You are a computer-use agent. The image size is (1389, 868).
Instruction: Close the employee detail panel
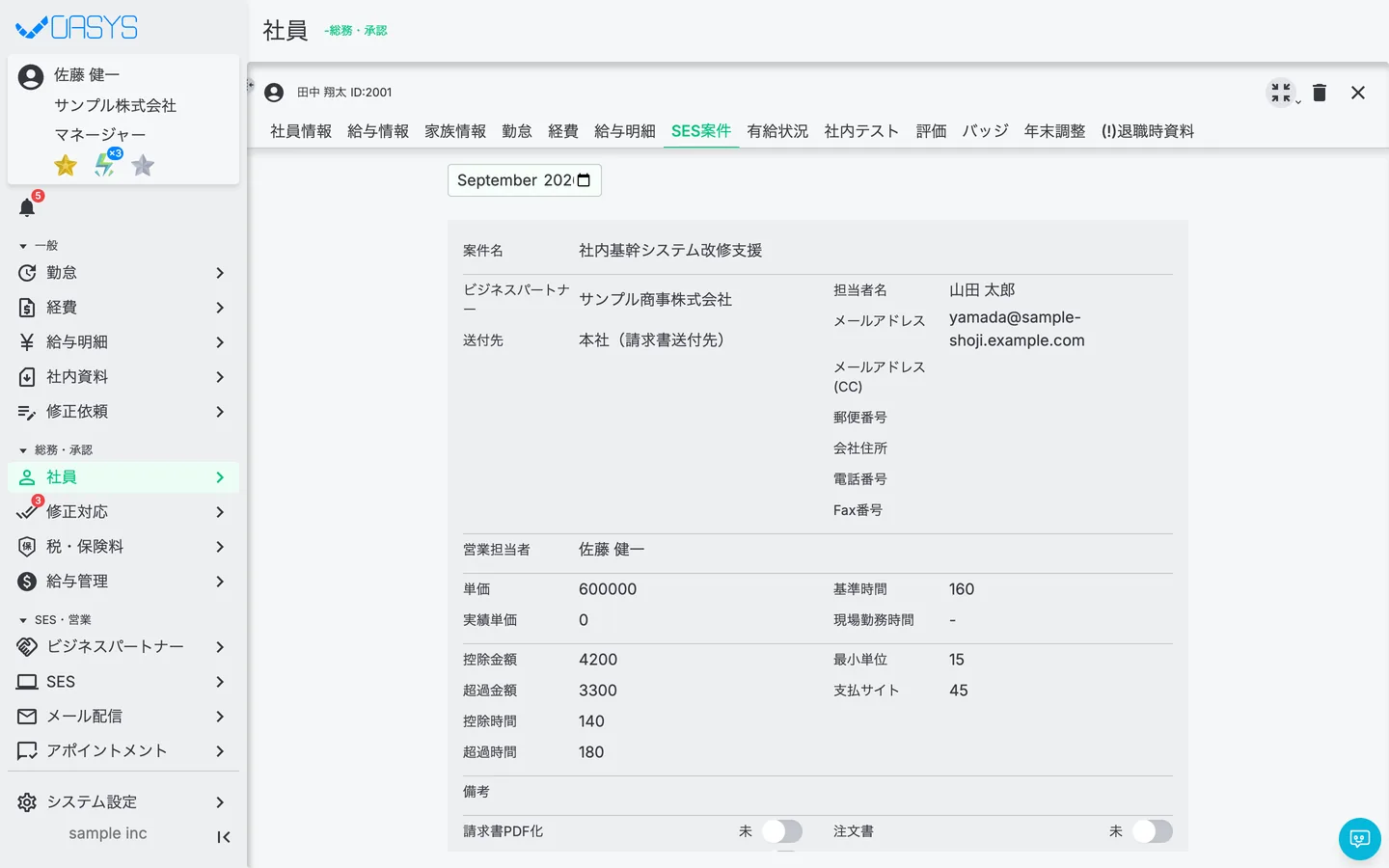pos(1358,93)
